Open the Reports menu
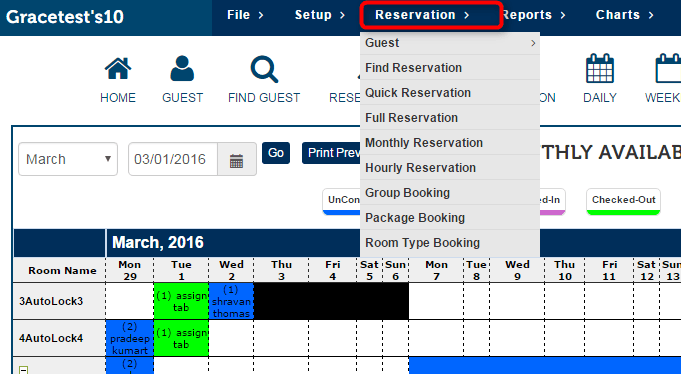Image resolution: width=681 pixels, height=374 pixels. coord(533,15)
